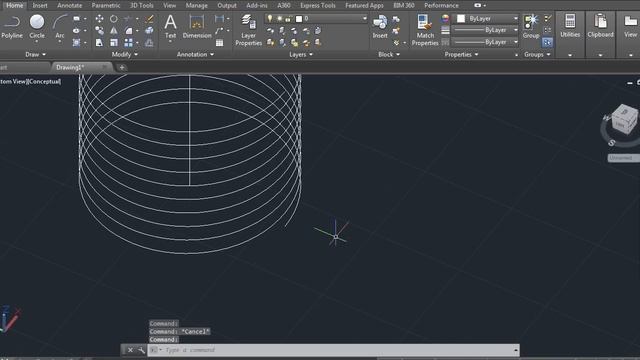Click the Group Edit icon
This screenshot has height=360, width=640.
(548, 30)
